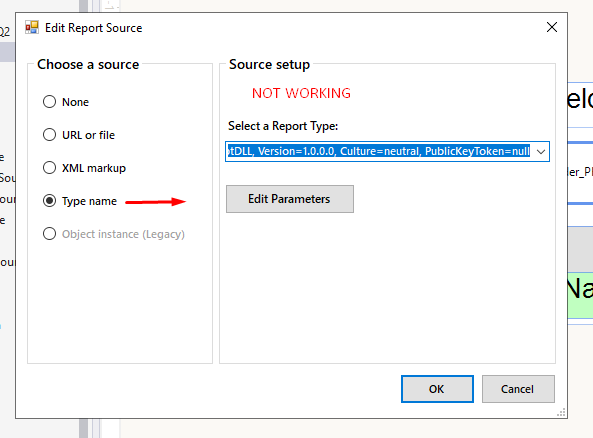Open the Edit Parameters dialog
Screen dimensions: 593x438
290,199
